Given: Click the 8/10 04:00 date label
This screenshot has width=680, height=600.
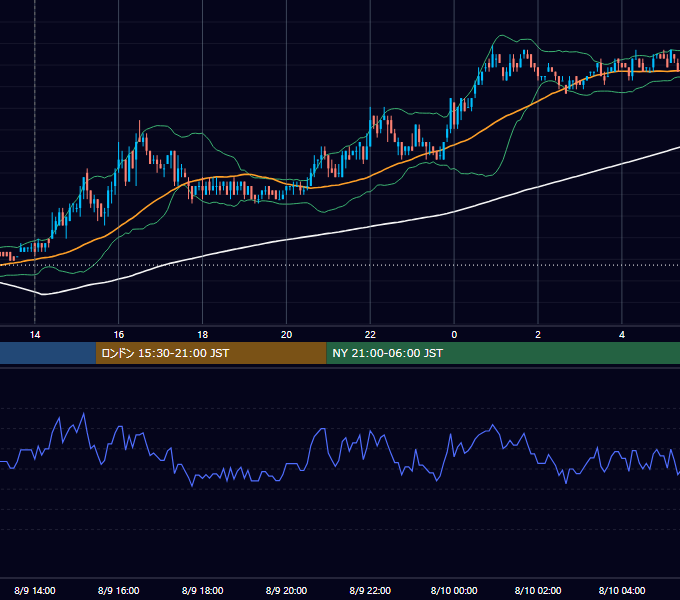Looking at the screenshot, I should click(x=622, y=590).
